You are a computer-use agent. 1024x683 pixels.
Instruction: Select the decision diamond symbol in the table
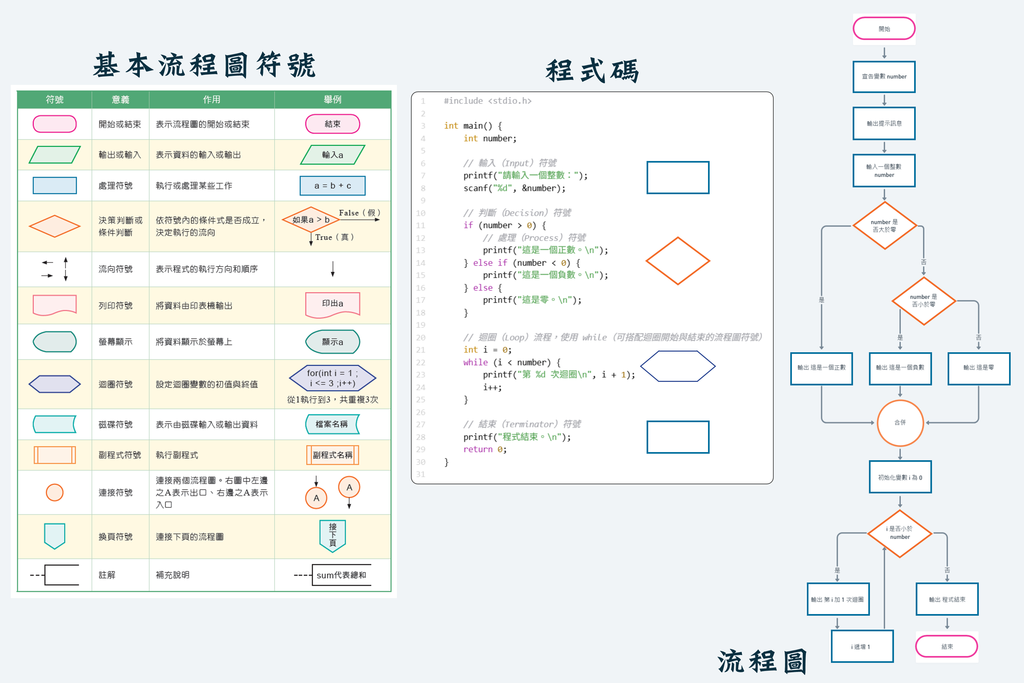[x=54, y=226]
